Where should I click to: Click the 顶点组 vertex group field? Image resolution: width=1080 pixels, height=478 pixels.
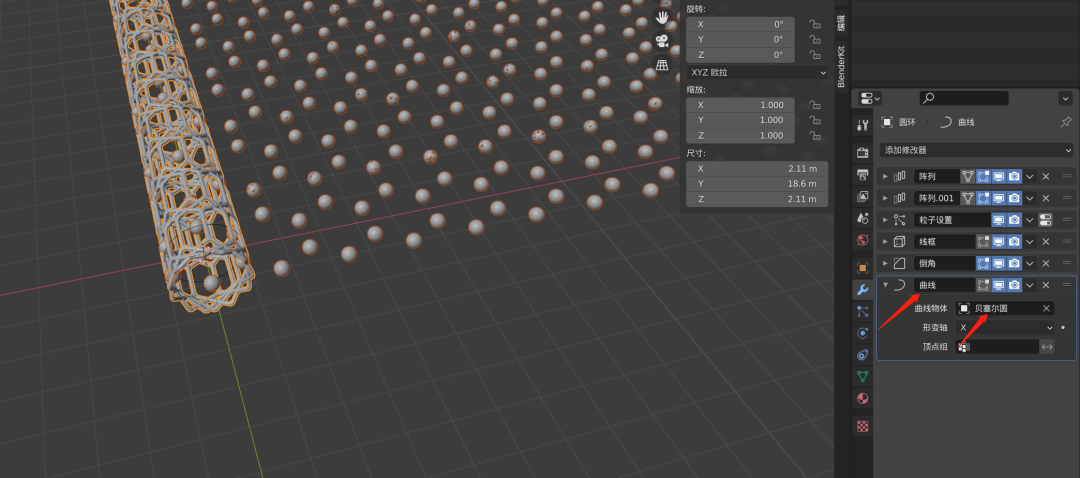(997, 347)
